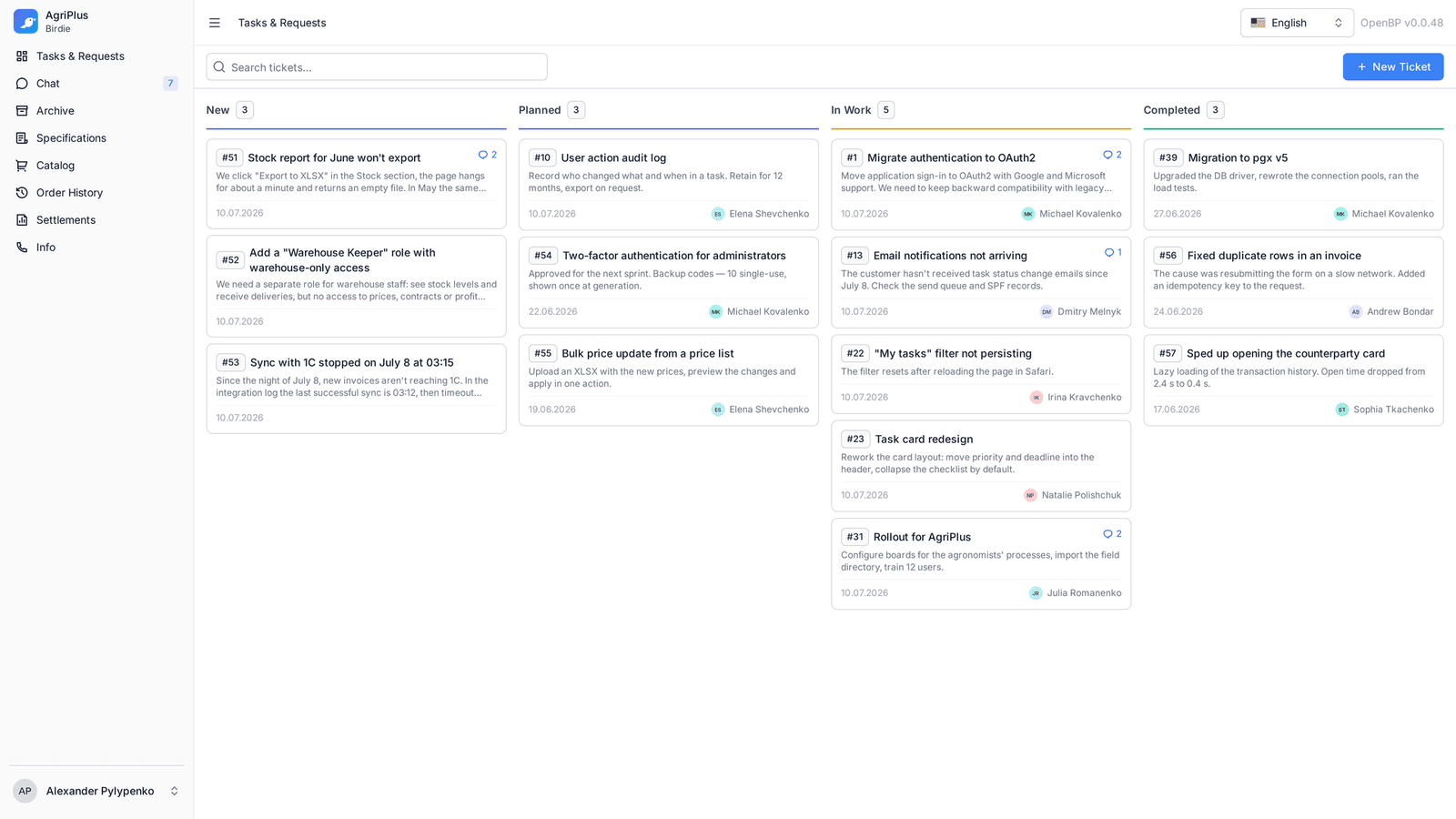Toggle the sidebar with the hamburger icon
1456x819 pixels.
pyautogui.click(x=215, y=23)
